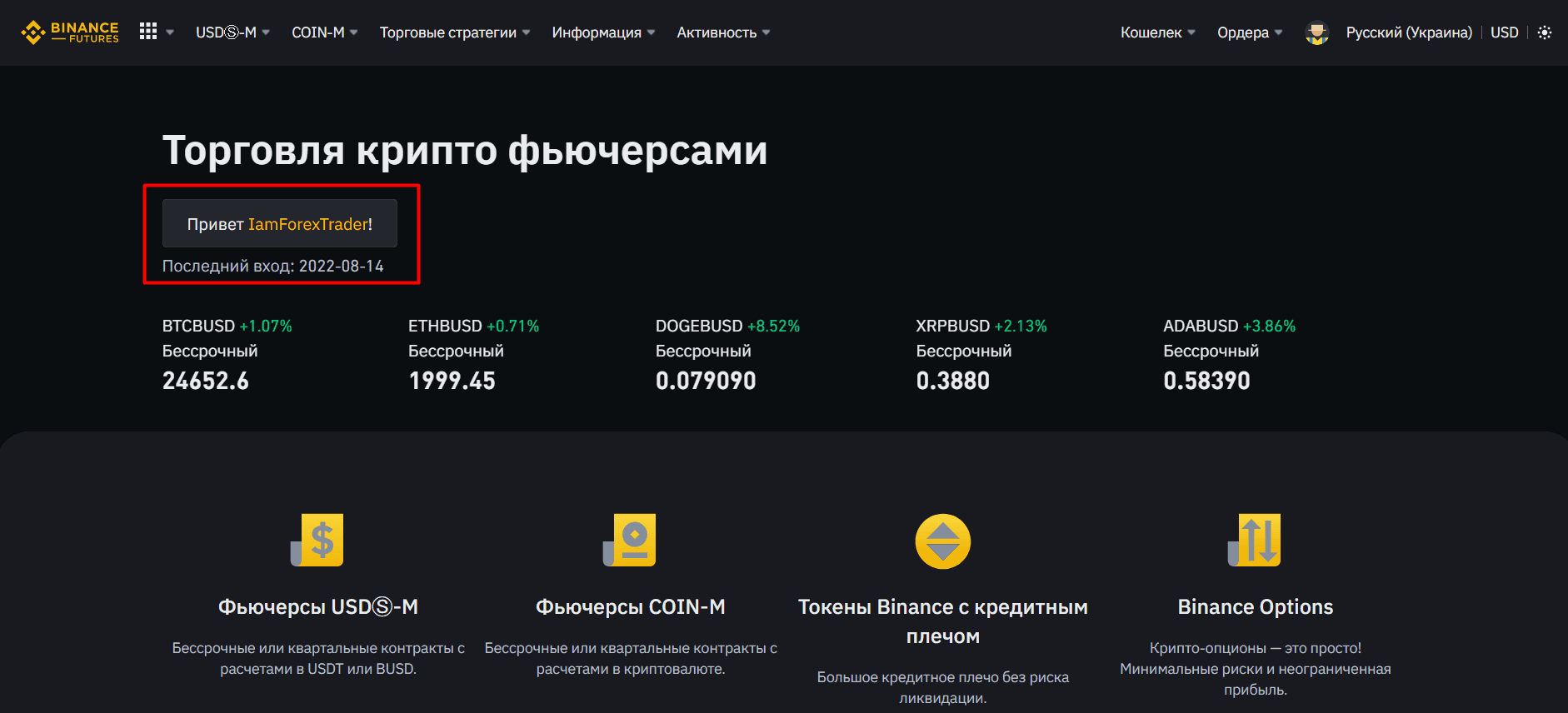Click the Торговля крипто фьючерсами headline

(x=465, y=151)
